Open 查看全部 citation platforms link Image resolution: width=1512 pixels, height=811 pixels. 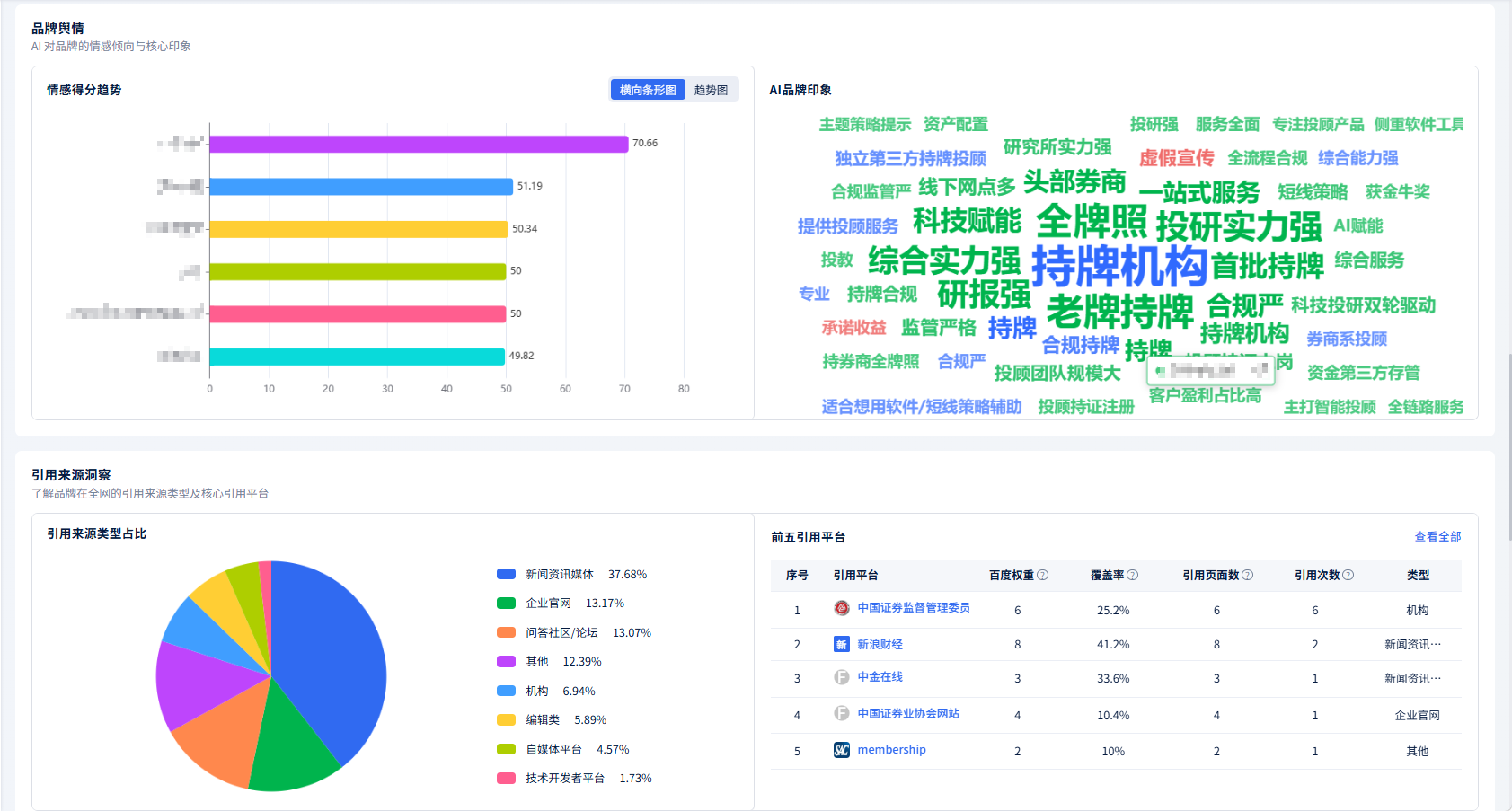pyautogui.click(x=1437, y=536)
